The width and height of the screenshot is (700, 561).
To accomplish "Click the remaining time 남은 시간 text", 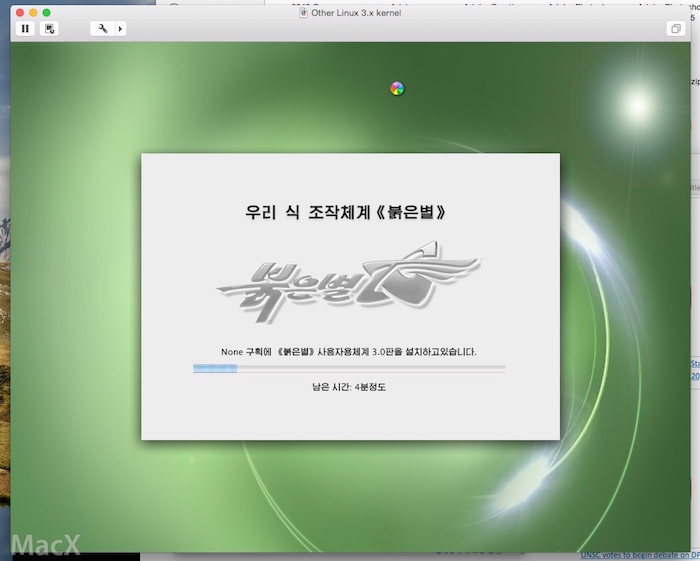I will click(349, 387).
